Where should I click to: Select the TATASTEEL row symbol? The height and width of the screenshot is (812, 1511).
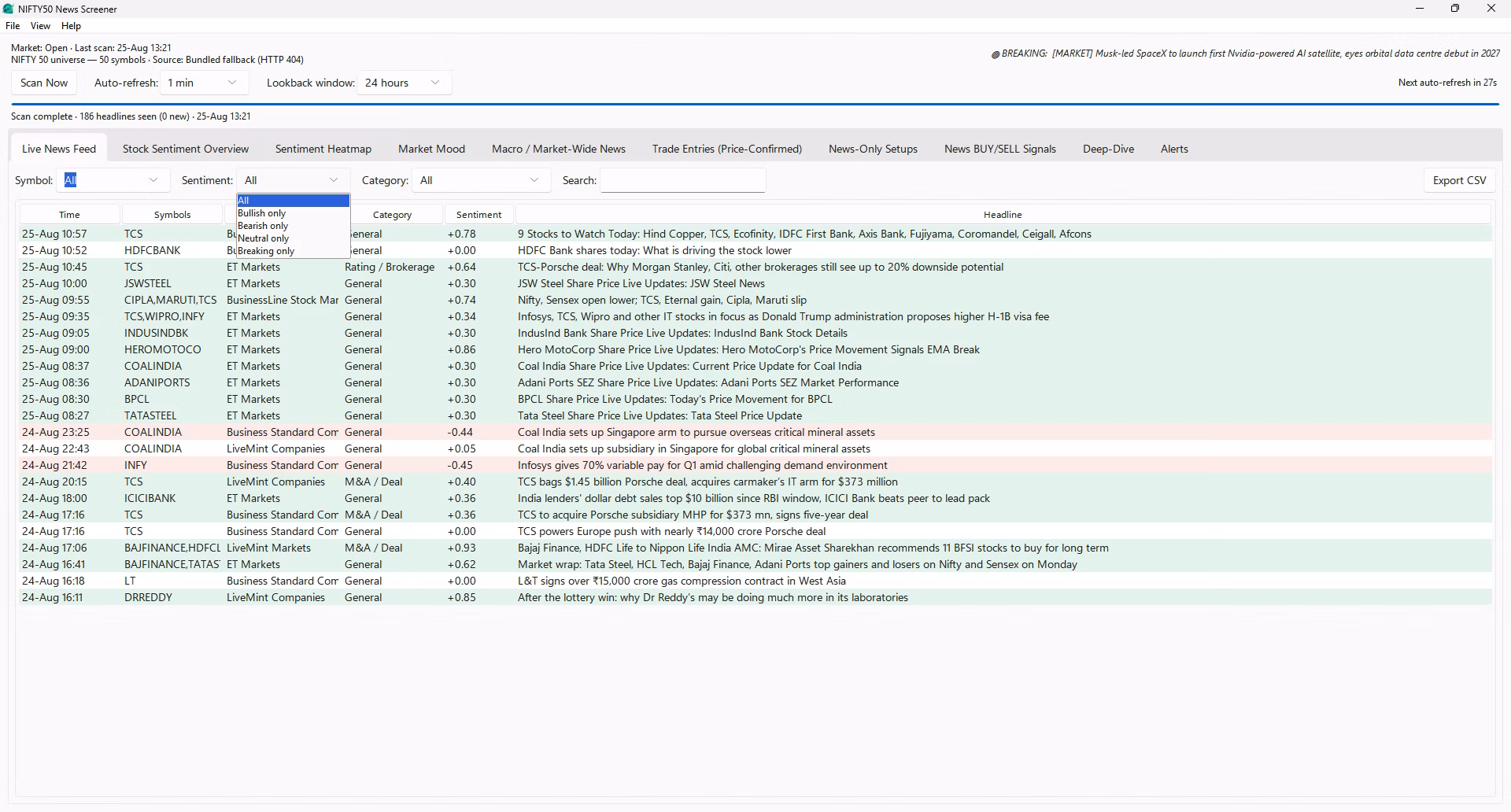(150, 415)
